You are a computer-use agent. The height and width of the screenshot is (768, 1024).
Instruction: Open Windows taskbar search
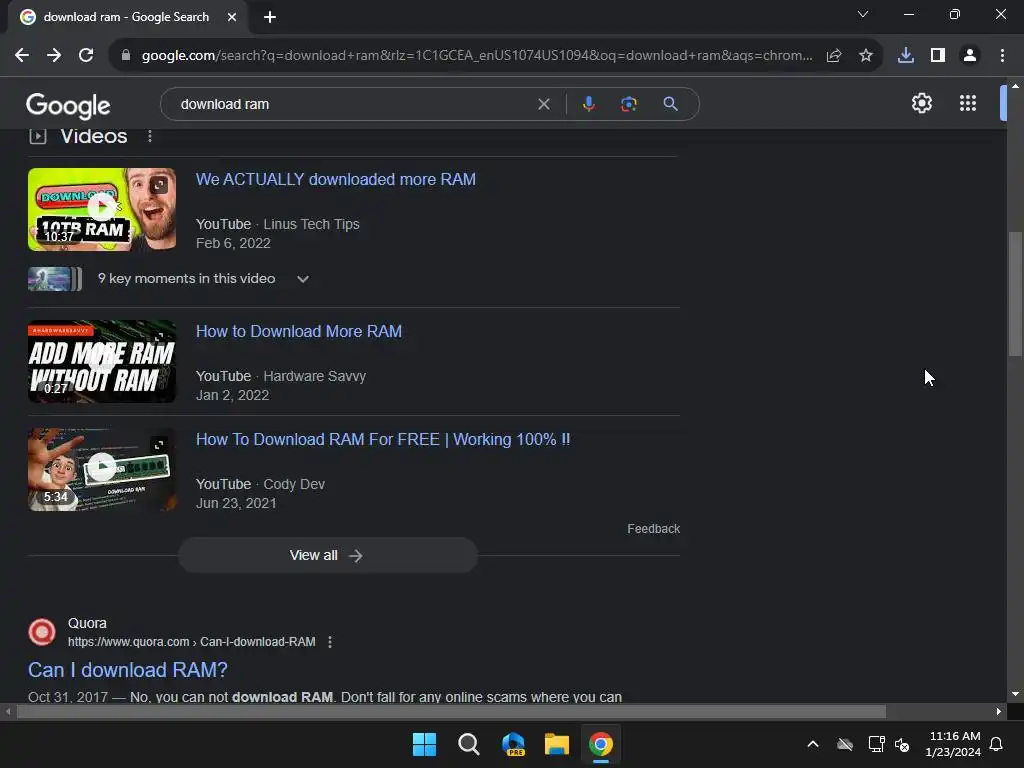(x=469, y=744)
